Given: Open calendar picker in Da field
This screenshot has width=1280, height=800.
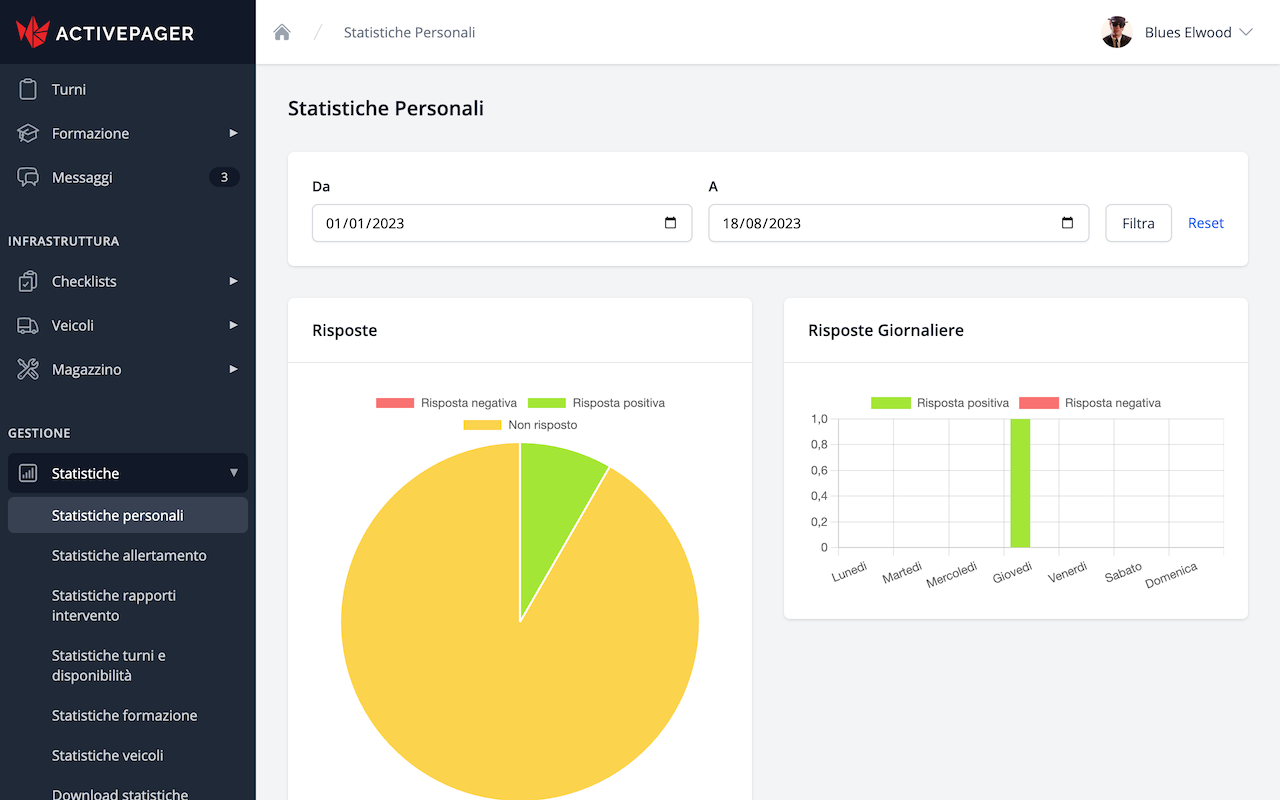Looking at the screenshot, I should (x=670, y=223).
